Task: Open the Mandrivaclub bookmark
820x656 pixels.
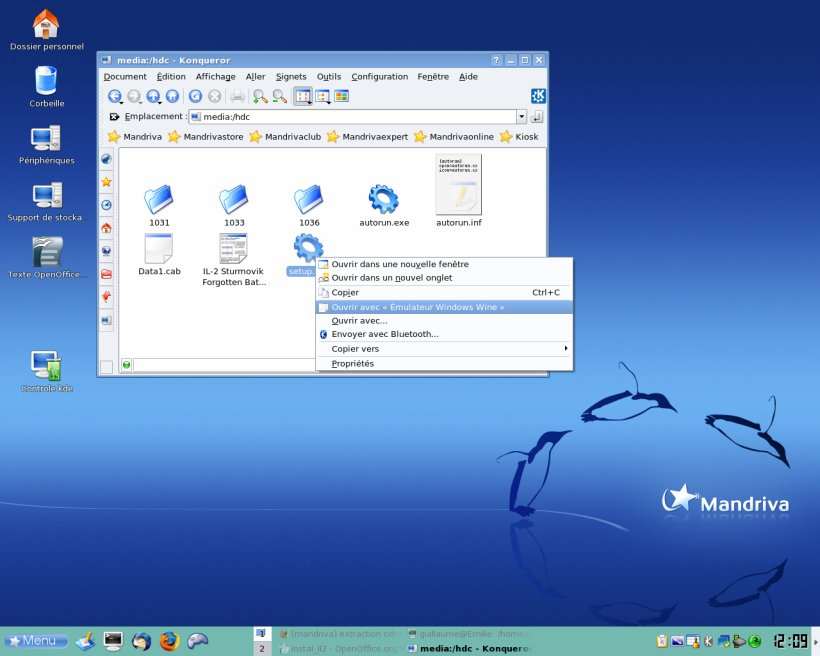Action: pos(285,137)
